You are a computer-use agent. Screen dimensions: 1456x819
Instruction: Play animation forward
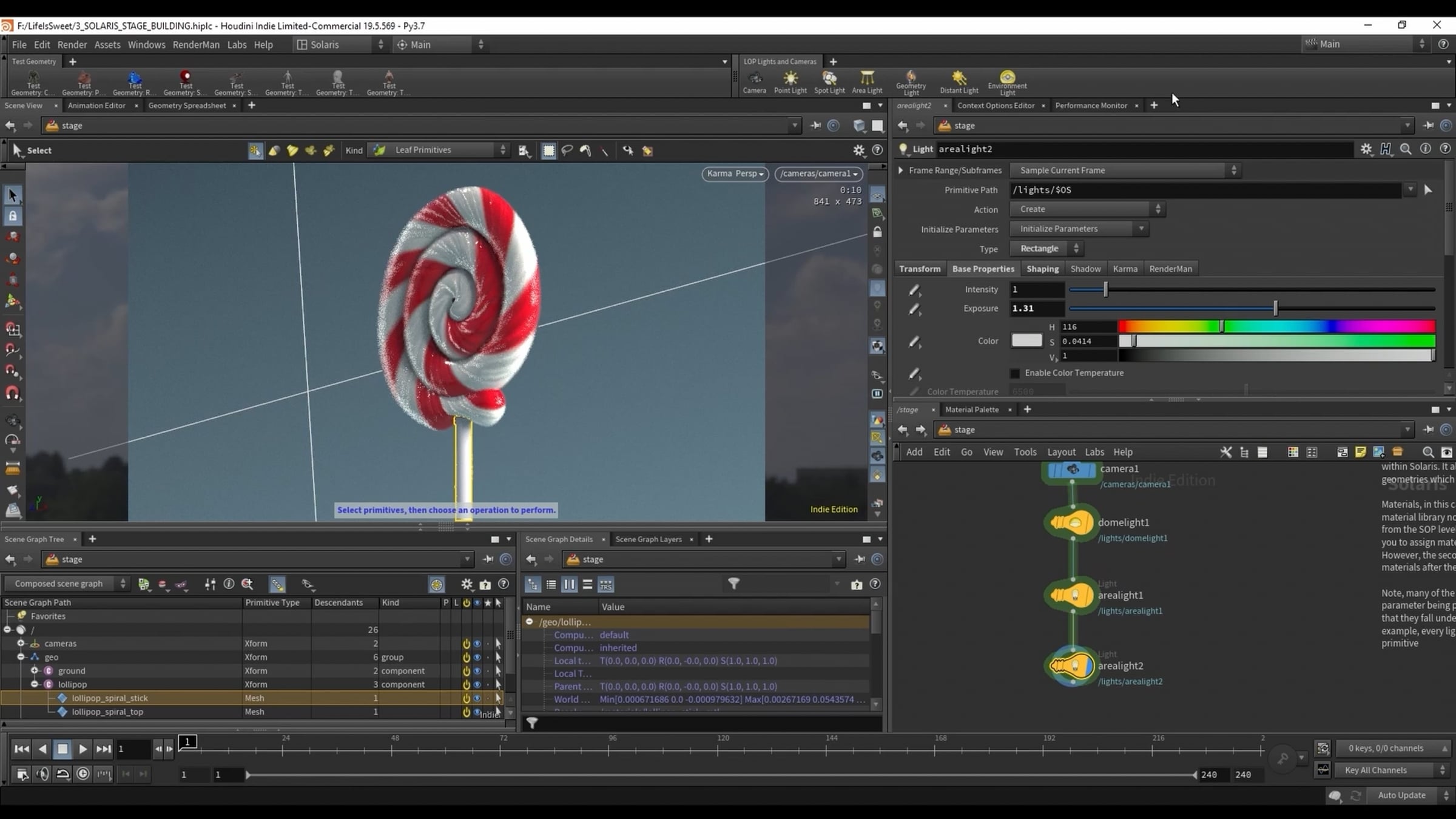point(83,749)
